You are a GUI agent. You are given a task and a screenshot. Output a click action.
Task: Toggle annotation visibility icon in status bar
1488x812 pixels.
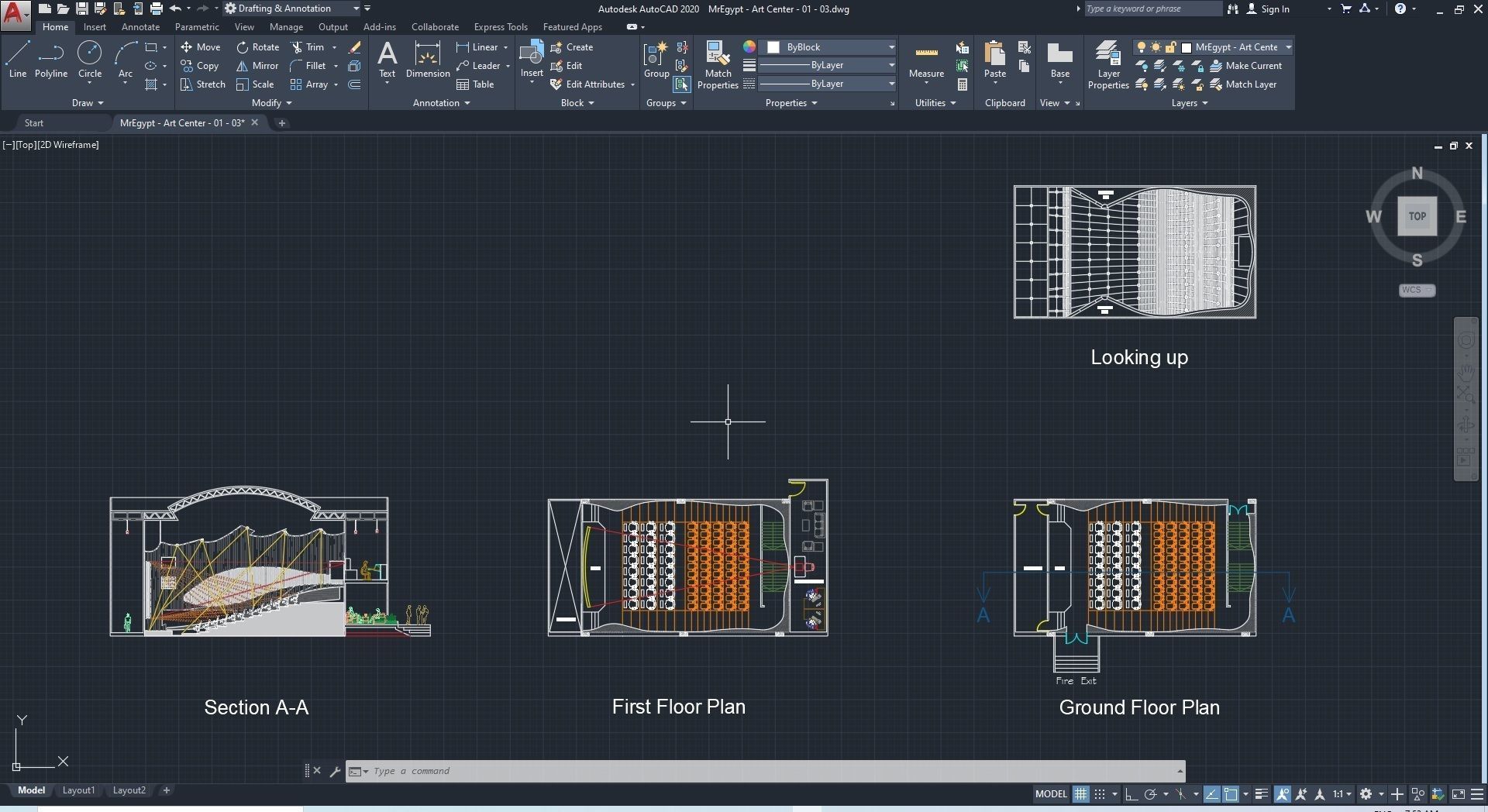coord(1283,794)
